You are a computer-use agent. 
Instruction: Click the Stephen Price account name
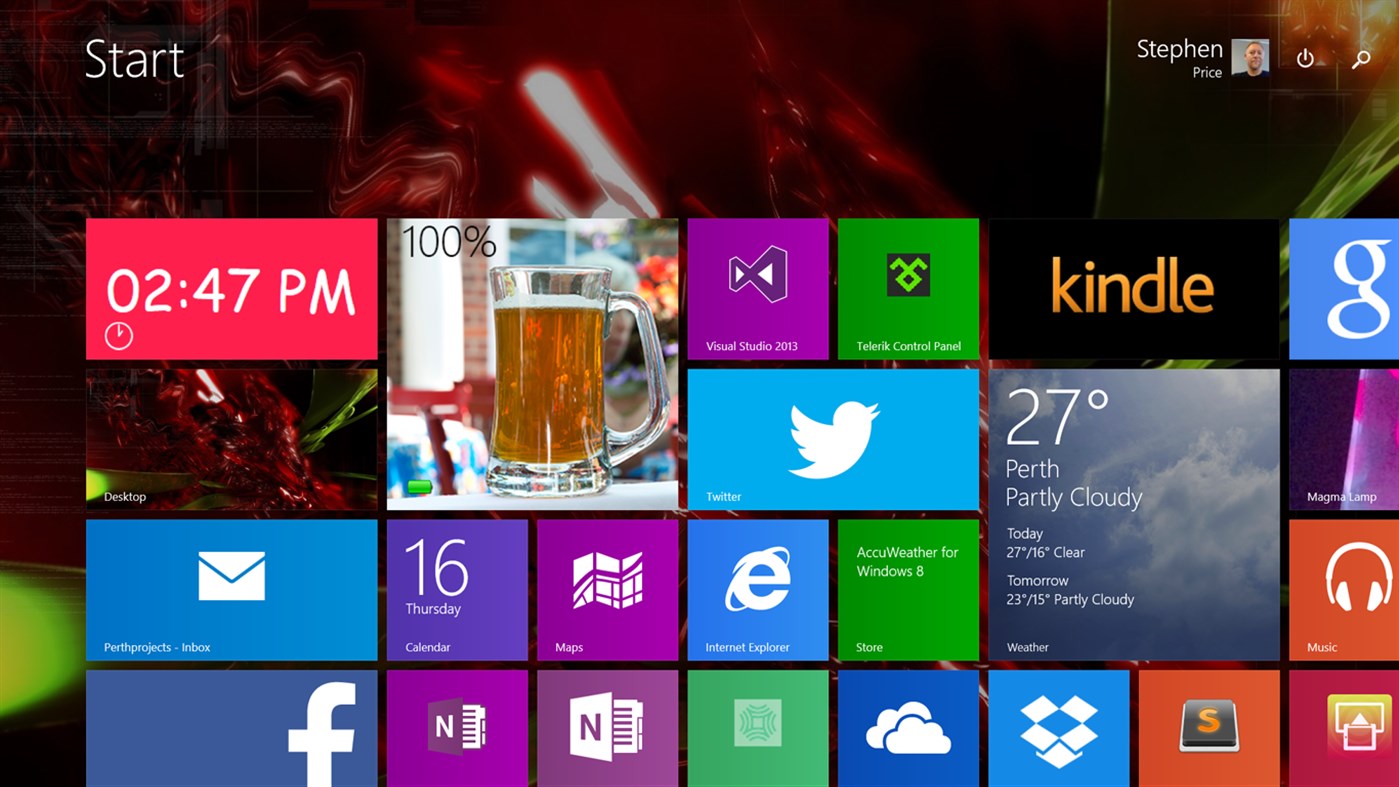[1178, 49]
